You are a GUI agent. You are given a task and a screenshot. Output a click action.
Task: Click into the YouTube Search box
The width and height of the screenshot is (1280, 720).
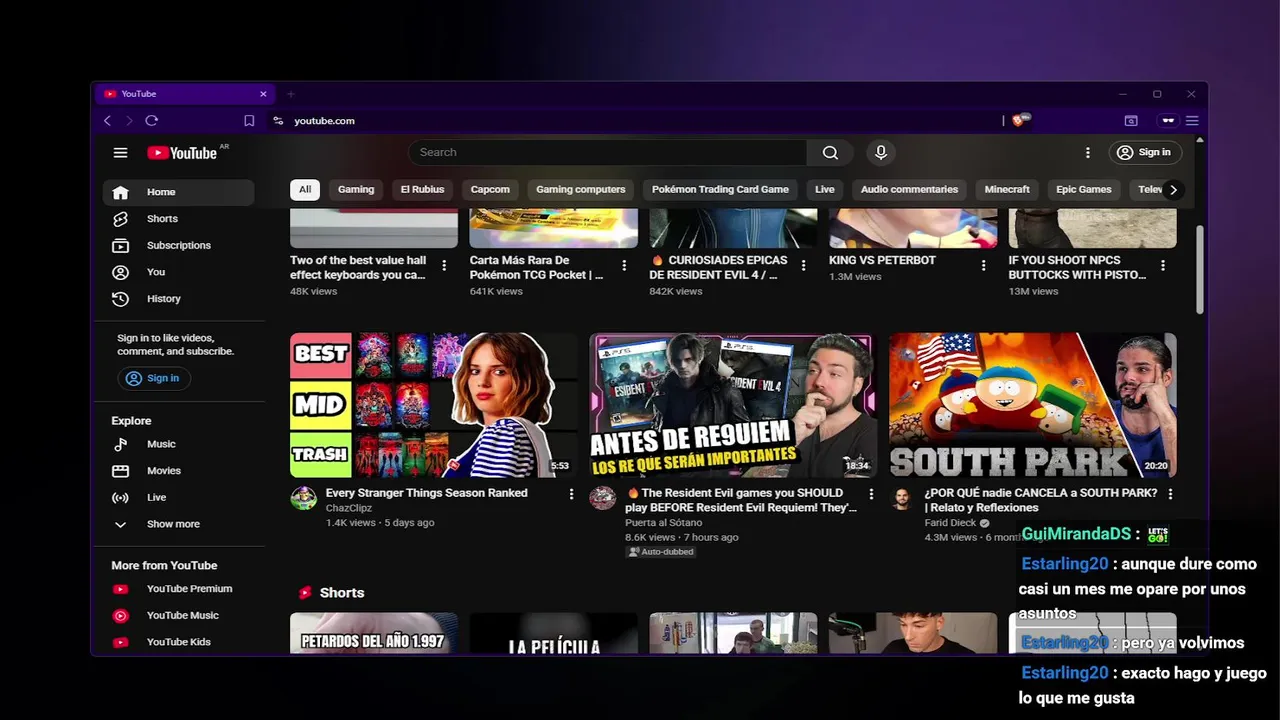[x=608, y=152]
